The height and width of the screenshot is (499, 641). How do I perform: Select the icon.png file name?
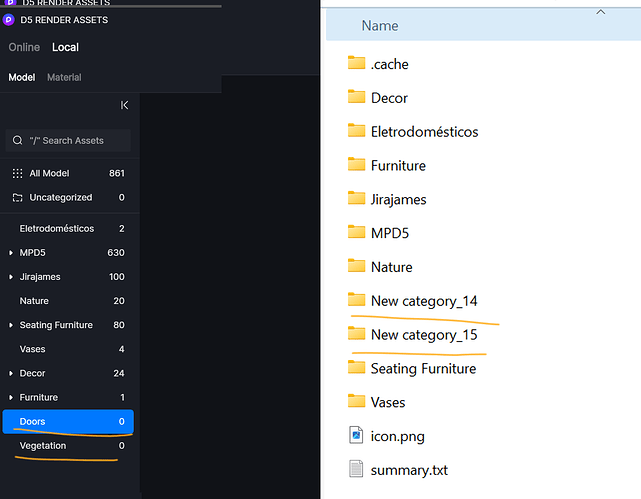click(397, 436)
